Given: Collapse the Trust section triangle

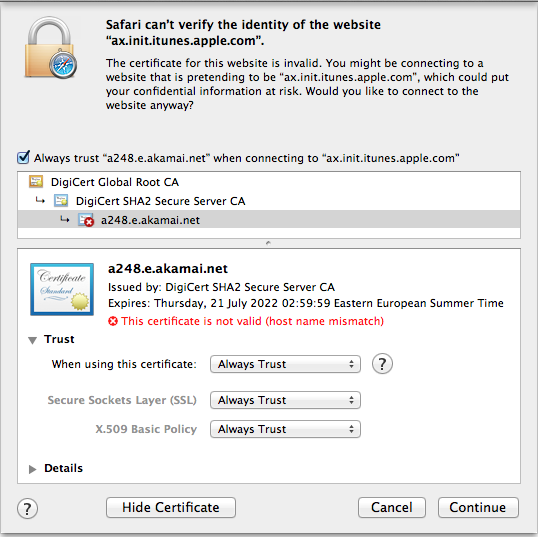Looking at the screenshot, I should click(33, 340).
